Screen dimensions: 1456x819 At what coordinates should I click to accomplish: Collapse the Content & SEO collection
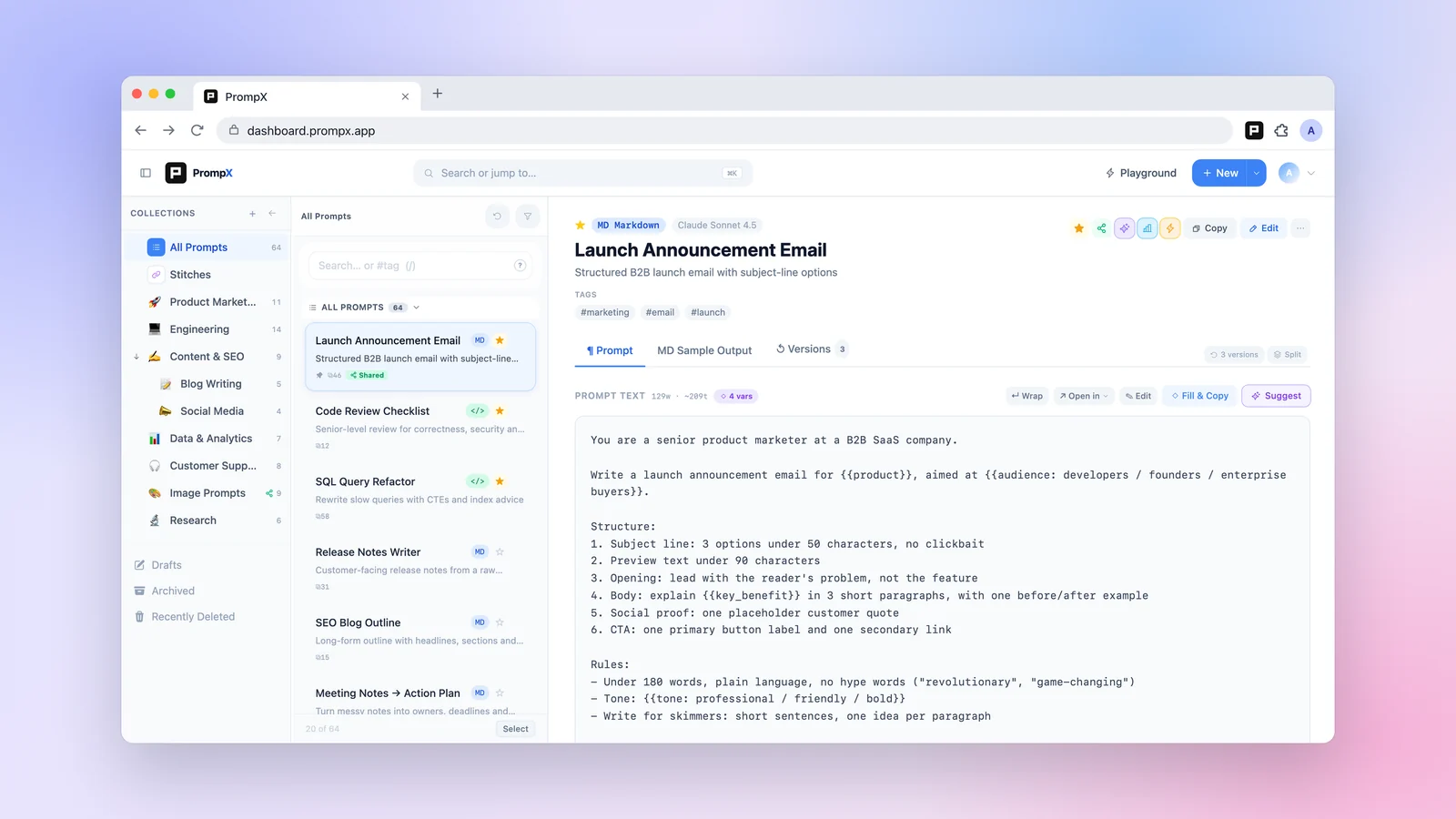(136, 357)
